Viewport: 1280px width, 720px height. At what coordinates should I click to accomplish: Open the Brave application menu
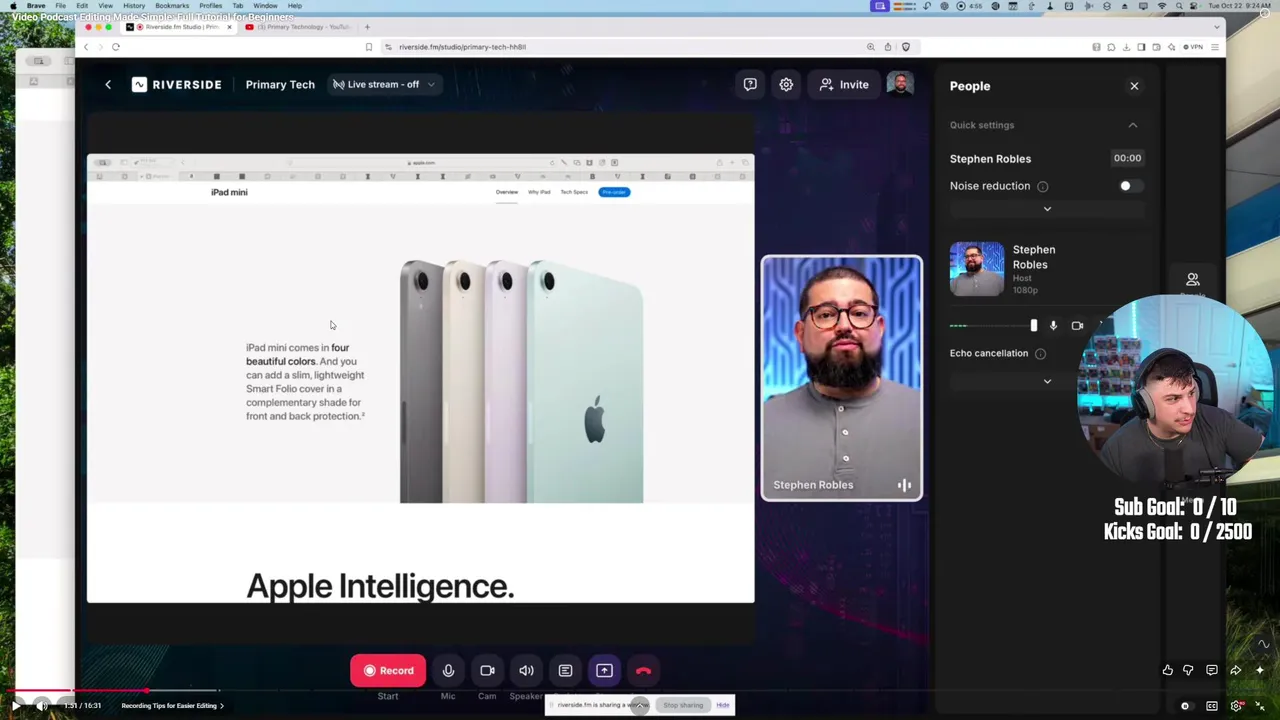[35, 6]
